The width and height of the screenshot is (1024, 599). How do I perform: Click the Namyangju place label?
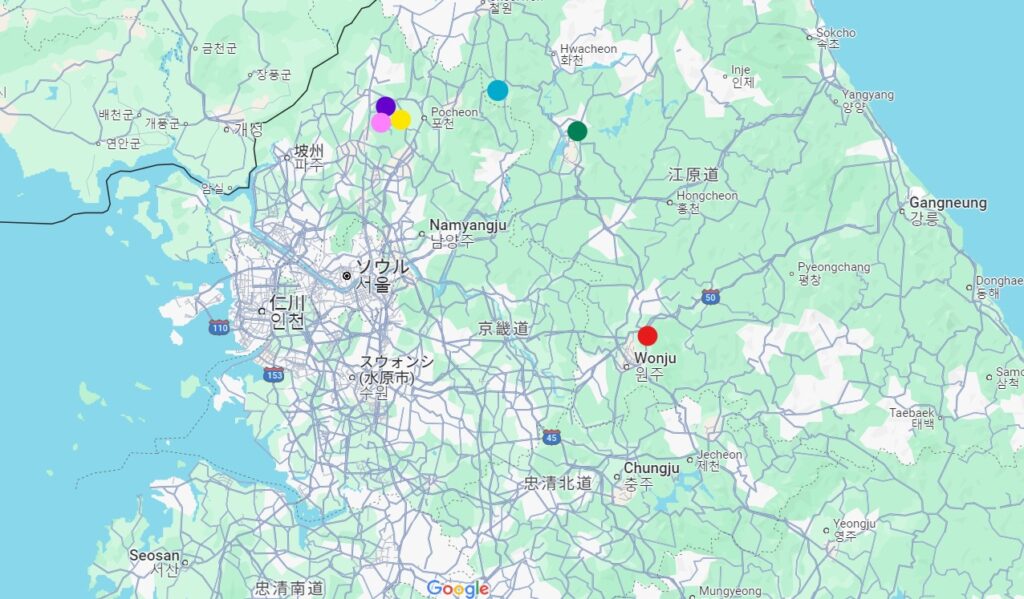(x=468, y=226)
